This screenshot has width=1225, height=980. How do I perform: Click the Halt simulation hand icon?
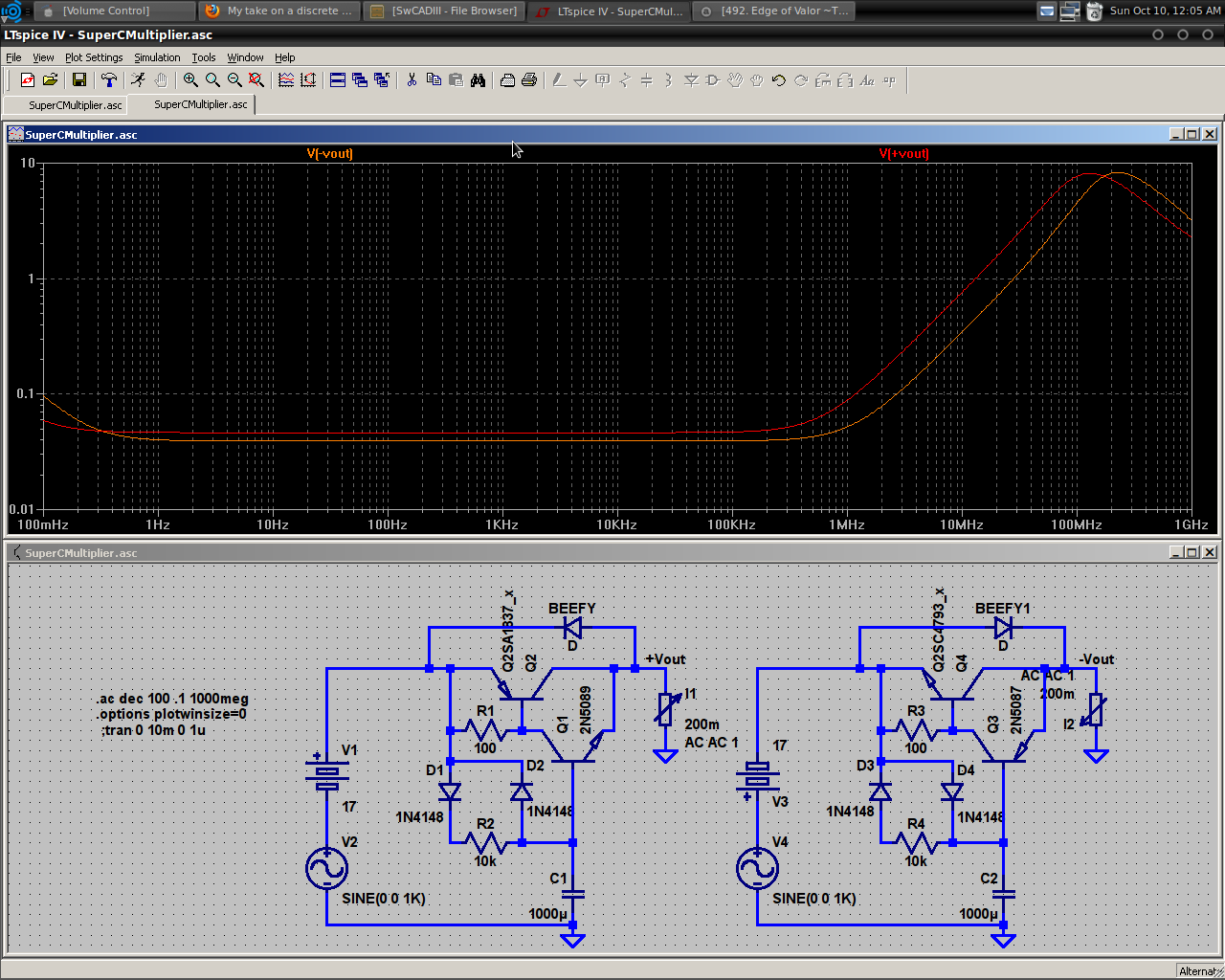pos(161,80)
